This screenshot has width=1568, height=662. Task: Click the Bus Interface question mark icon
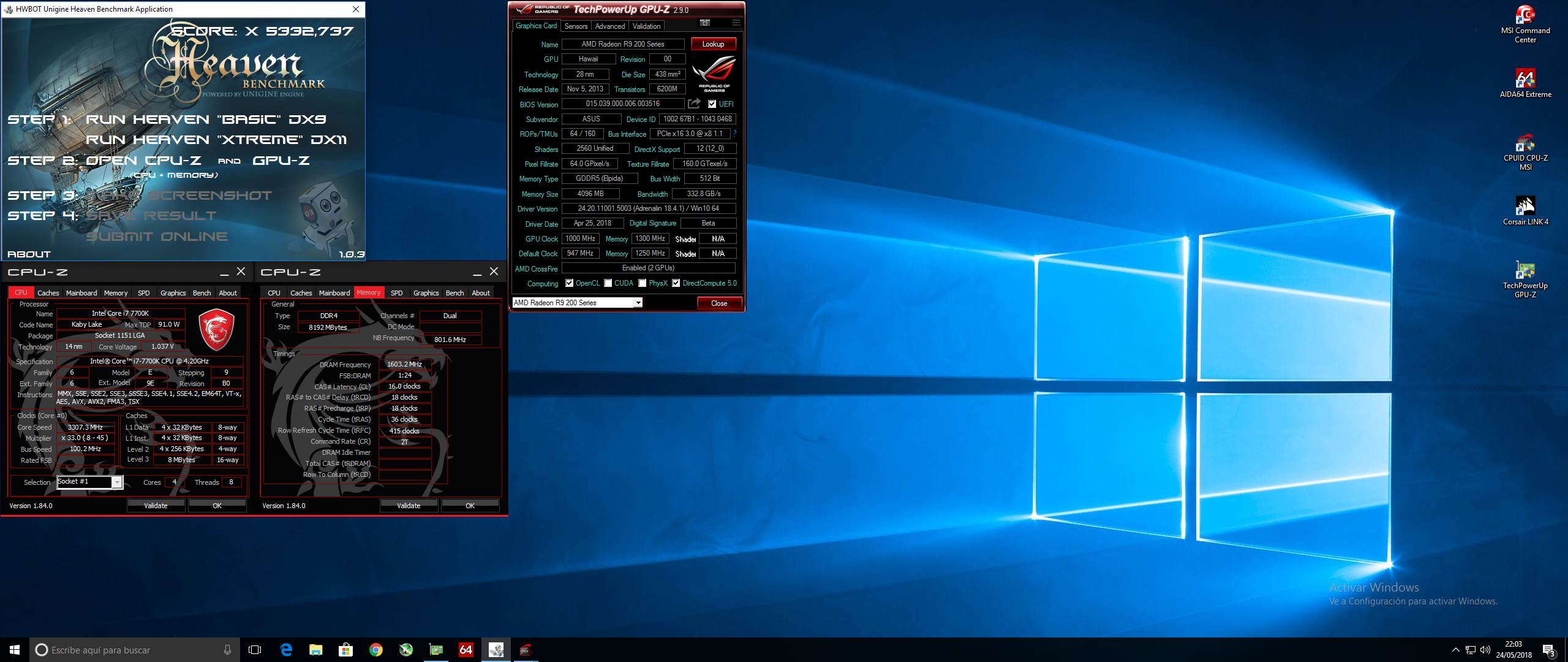pos(734,134)
